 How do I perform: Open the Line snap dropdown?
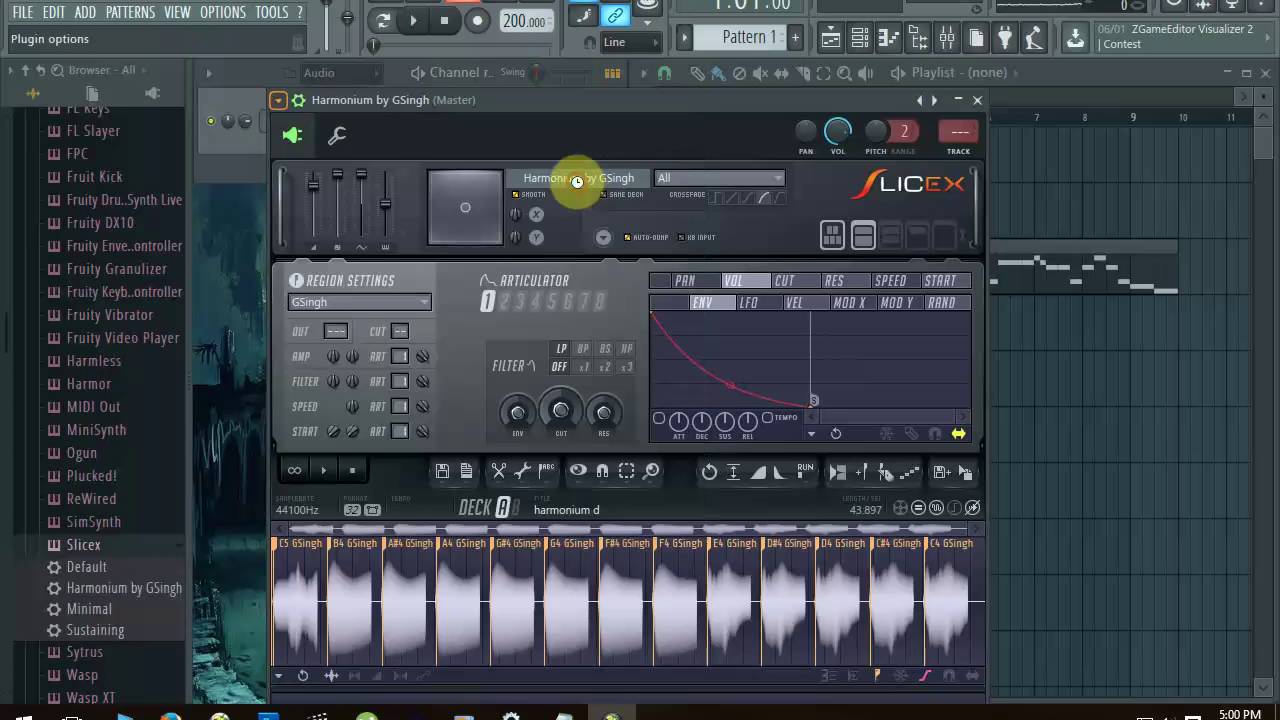(631, 42)
